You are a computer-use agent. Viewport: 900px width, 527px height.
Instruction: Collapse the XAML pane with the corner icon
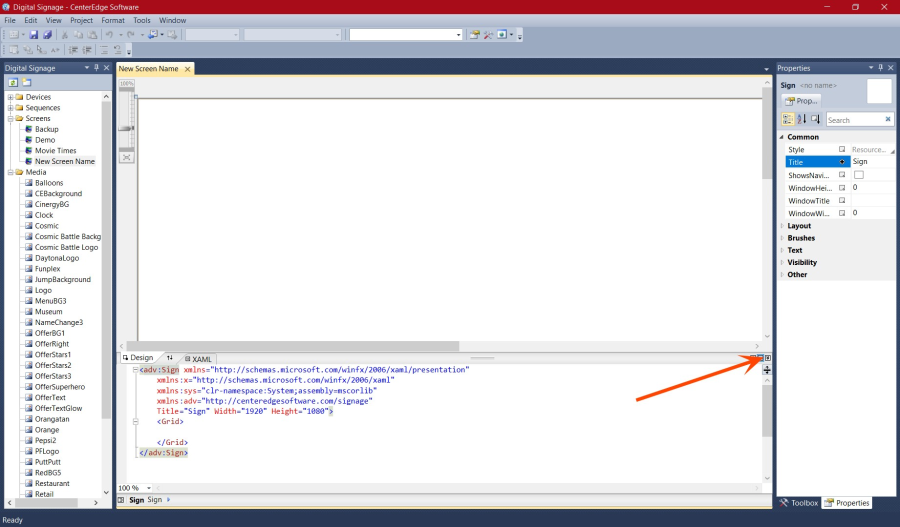[x=767, y=358]
